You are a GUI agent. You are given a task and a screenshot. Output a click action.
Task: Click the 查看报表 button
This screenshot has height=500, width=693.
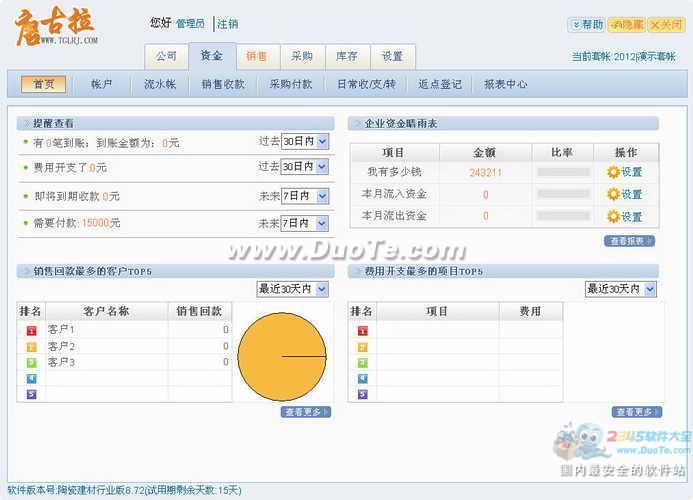coord(629,241)
